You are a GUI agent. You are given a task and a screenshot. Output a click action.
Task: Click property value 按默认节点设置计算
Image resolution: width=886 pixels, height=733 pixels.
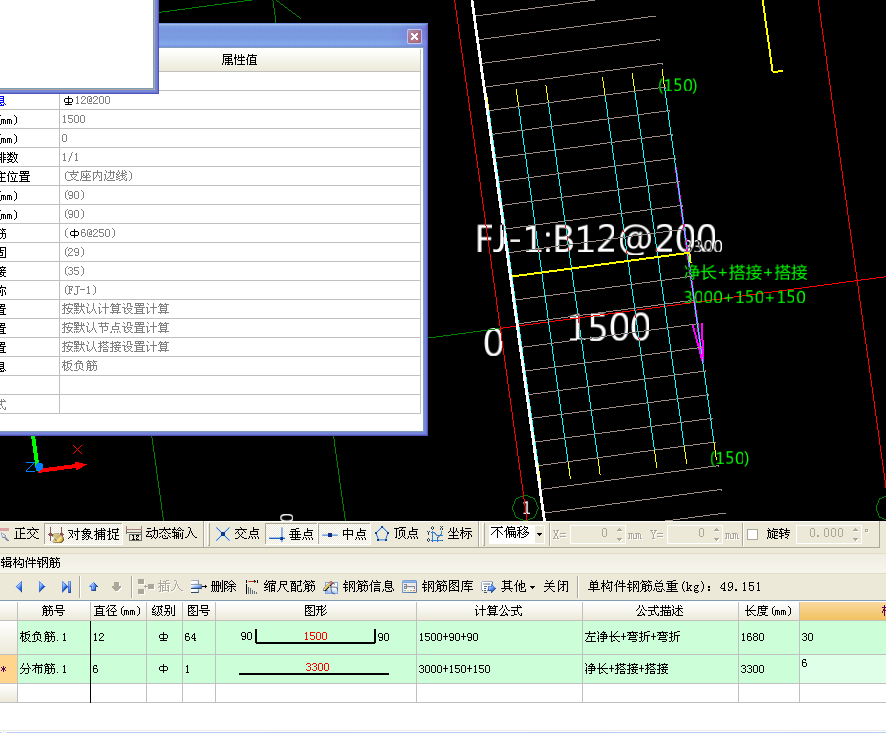point(240,328)
